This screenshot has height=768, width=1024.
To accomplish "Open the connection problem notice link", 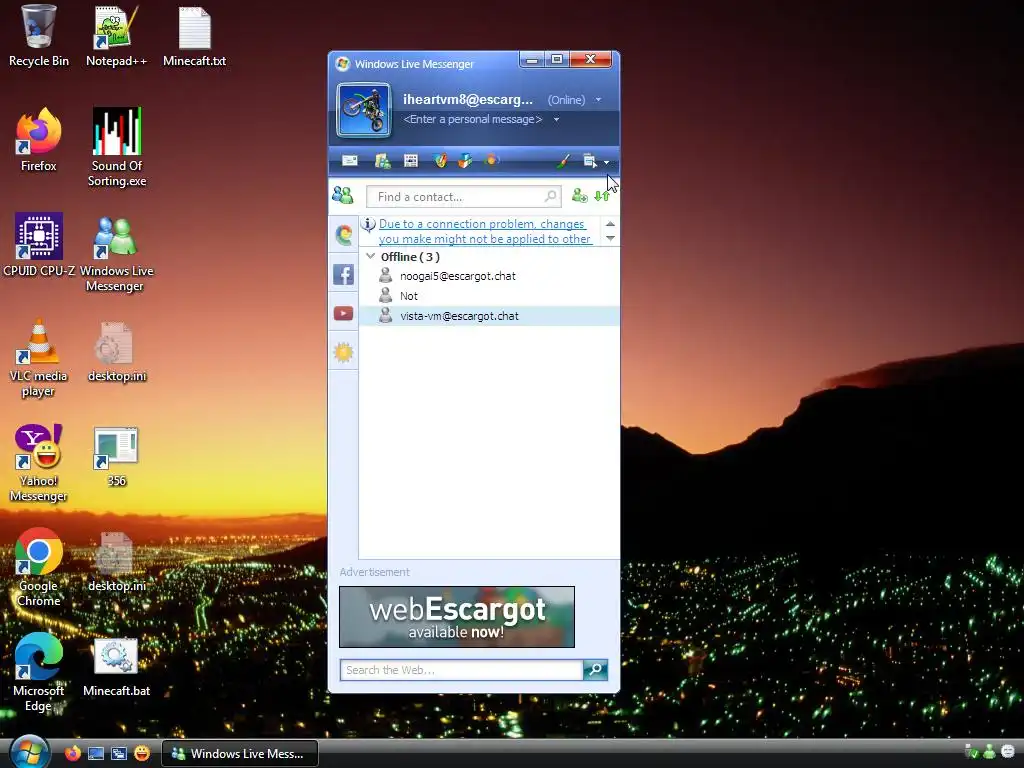I will 485,232.
